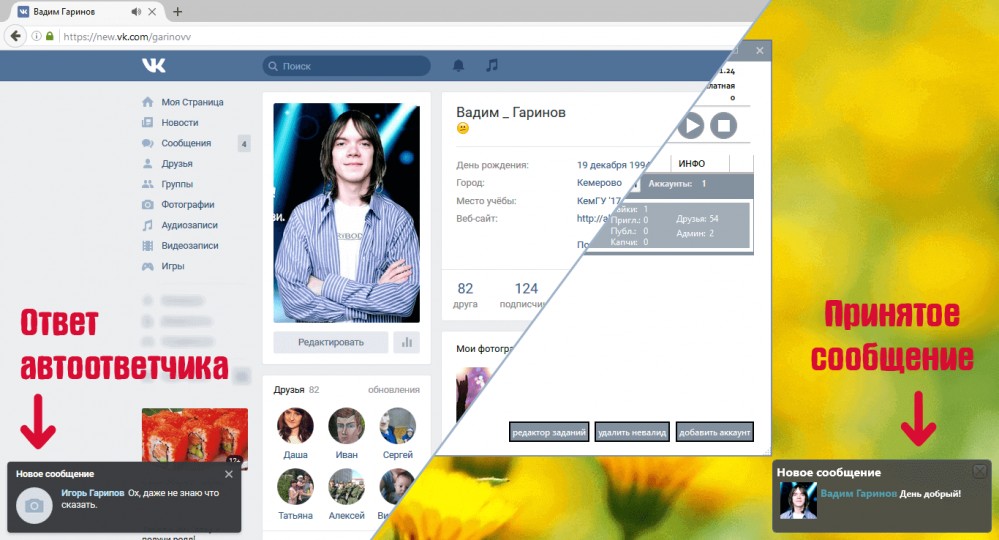Open friend Татьяна's avatar
999x540 pixels.
point(295,487)
